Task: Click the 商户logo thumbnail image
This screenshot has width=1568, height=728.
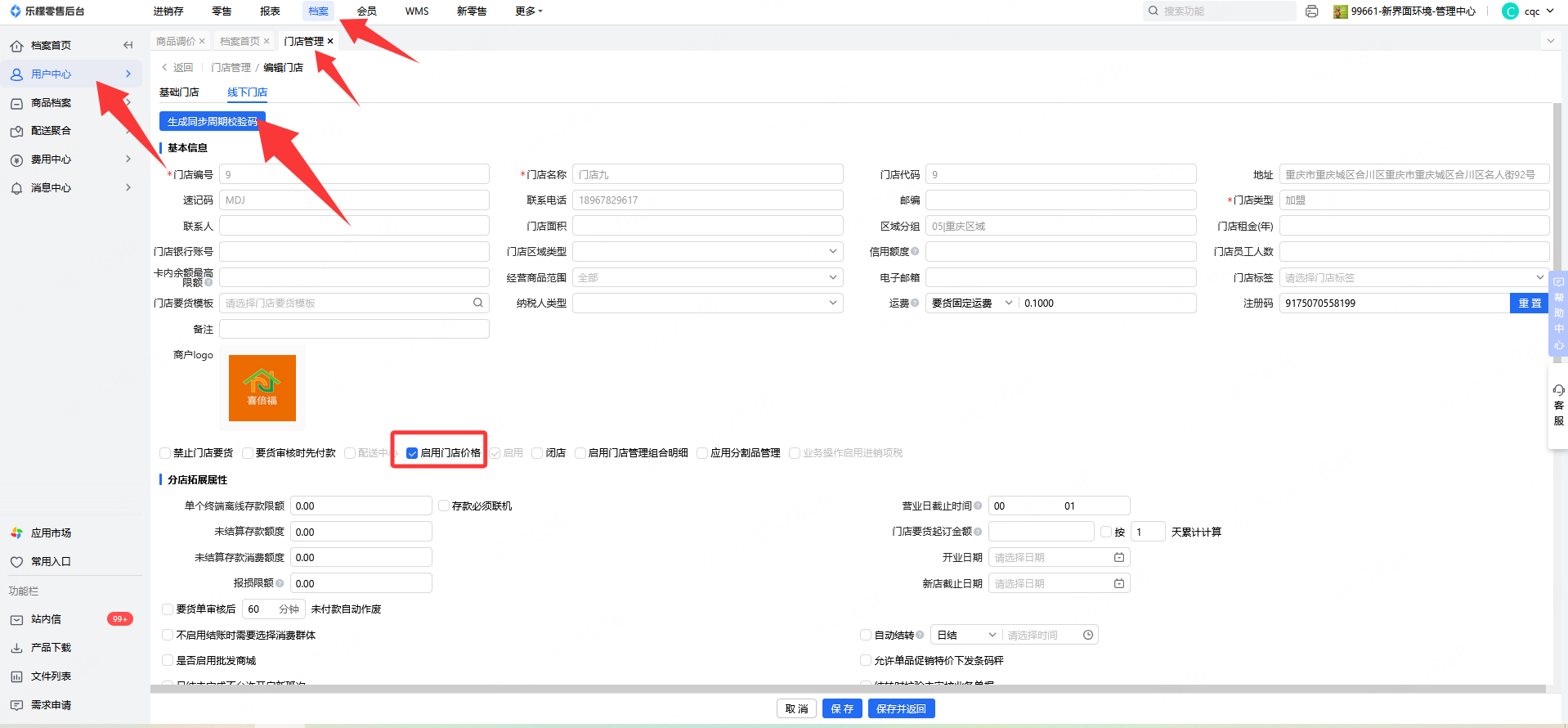Action: tap(262, 388)
